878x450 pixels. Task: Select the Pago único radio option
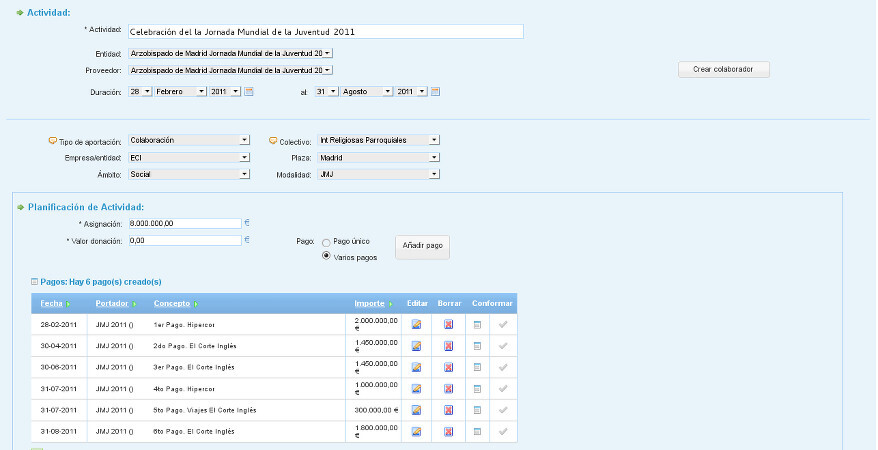point(326,243)
